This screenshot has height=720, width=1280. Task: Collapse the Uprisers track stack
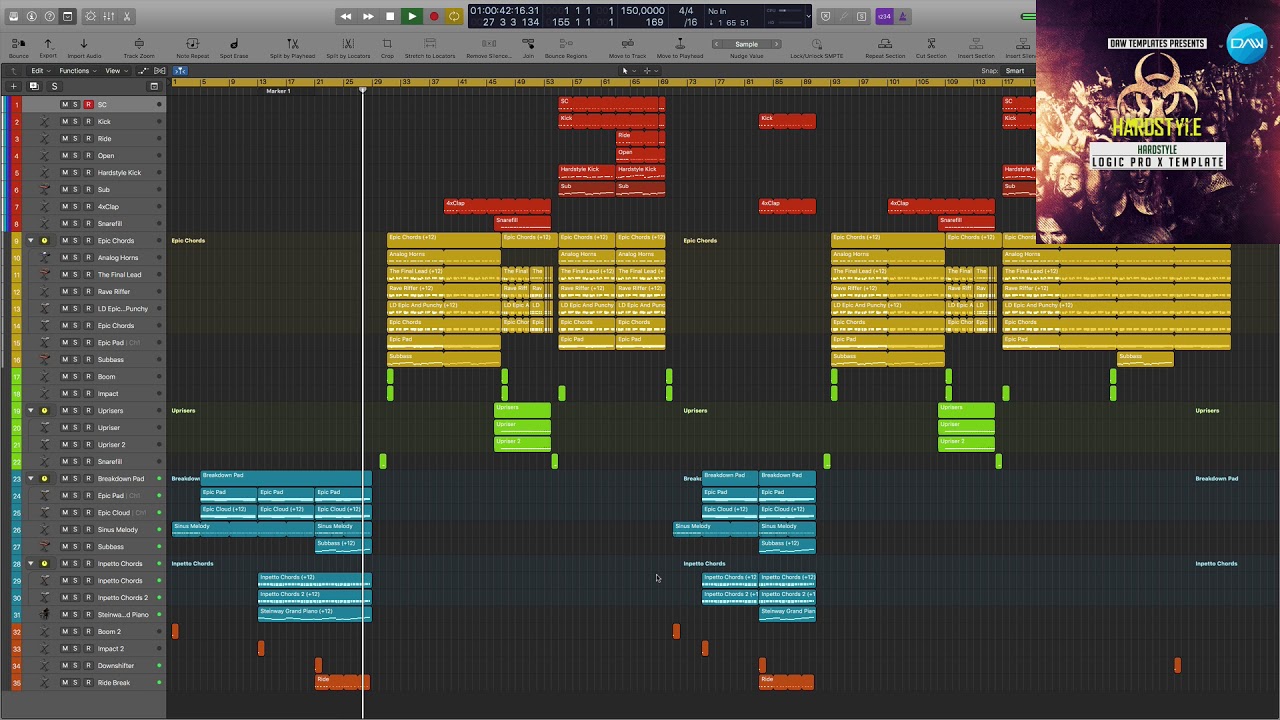tap(30, 411)
